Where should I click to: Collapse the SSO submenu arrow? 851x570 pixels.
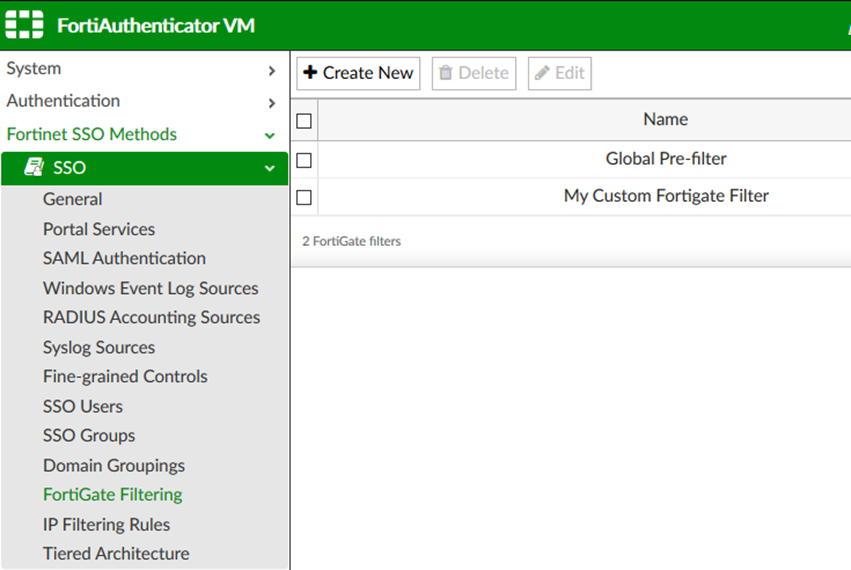270,168
